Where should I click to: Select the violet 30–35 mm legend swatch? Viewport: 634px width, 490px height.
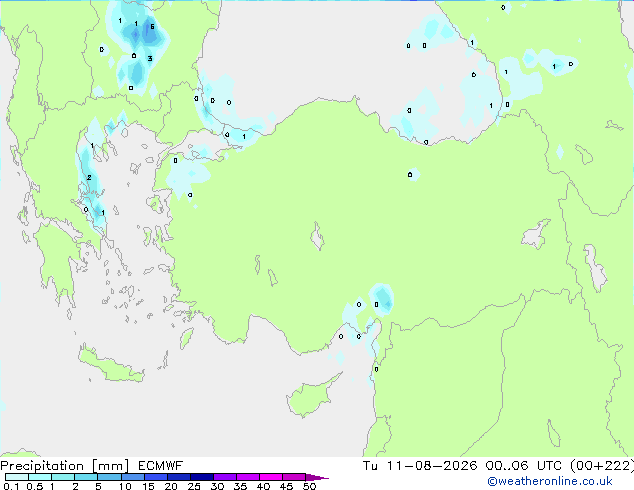(x=225, y=477)
